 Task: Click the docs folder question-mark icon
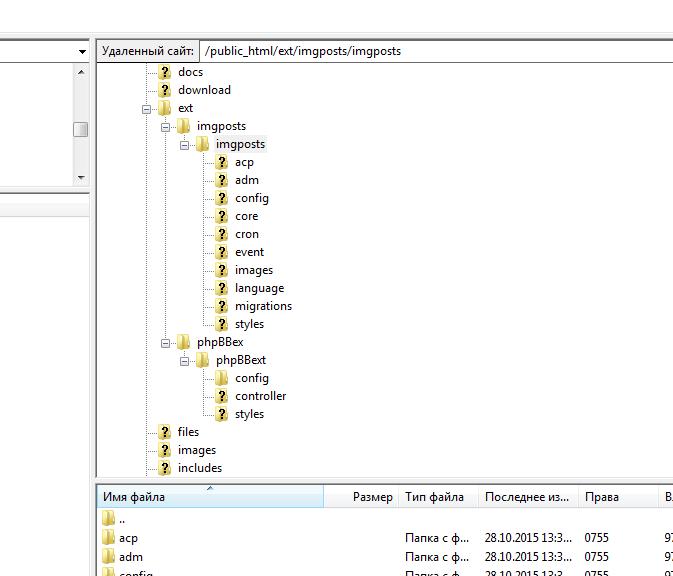tap(165, 72)
